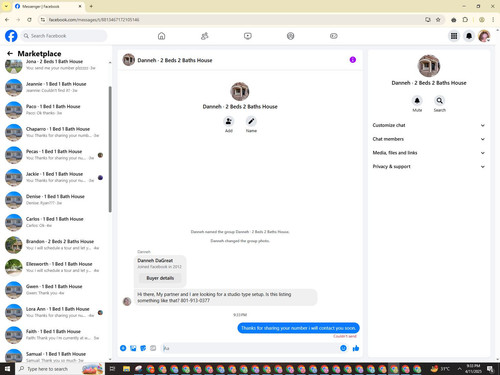
Task: Click the message text input box
Action: click(x=250, y=348)
